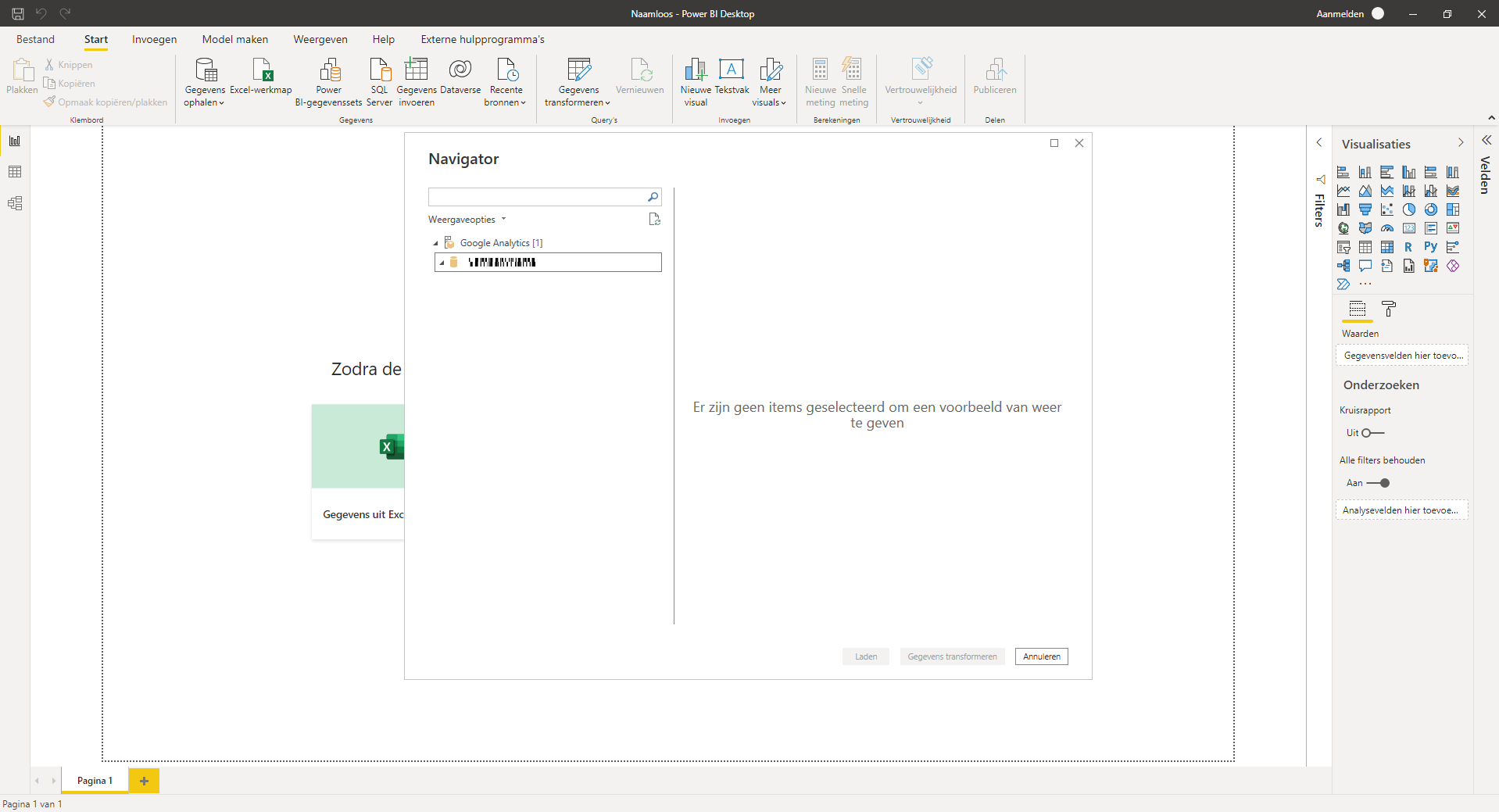Open the Weergaveopties dropdown in Navigator
The width and height of the screenshot is (1499, 812).
467,220
